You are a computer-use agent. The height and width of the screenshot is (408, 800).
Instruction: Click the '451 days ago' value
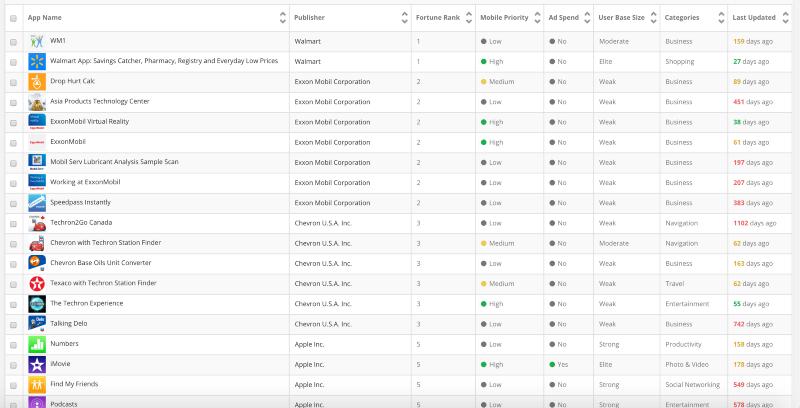(753, 102)
